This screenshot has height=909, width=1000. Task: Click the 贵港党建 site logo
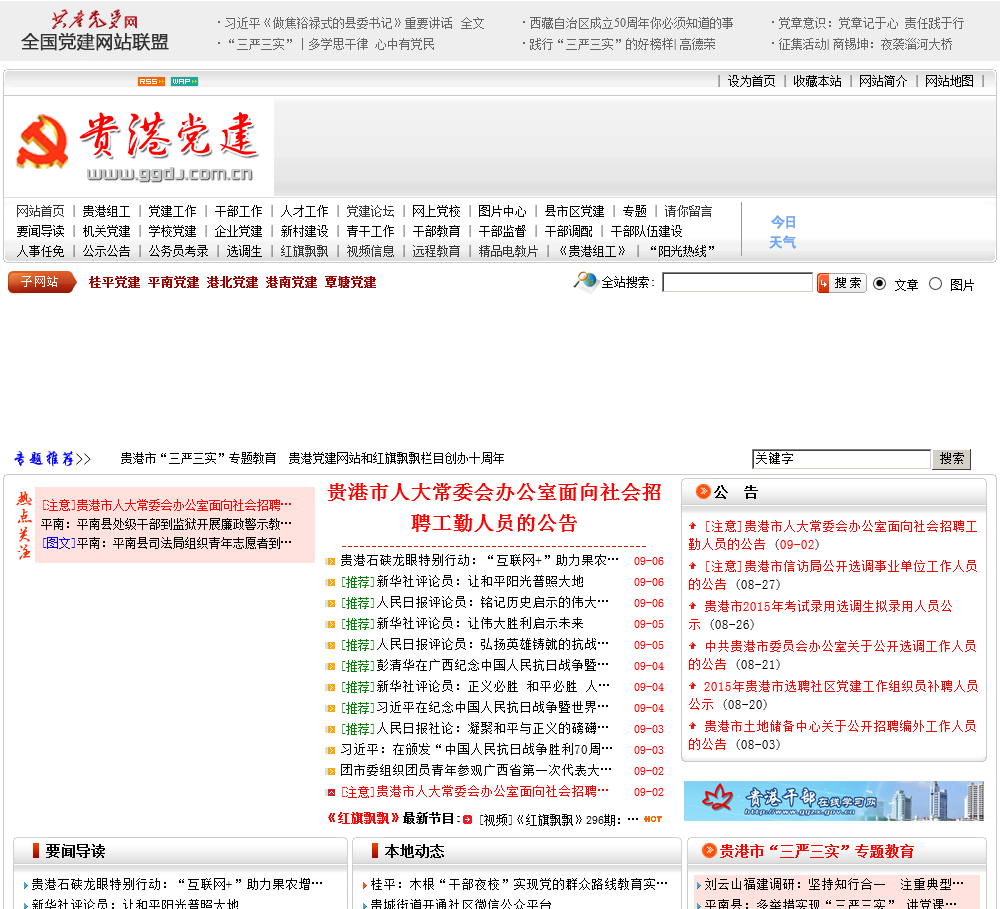click(137, 147)
